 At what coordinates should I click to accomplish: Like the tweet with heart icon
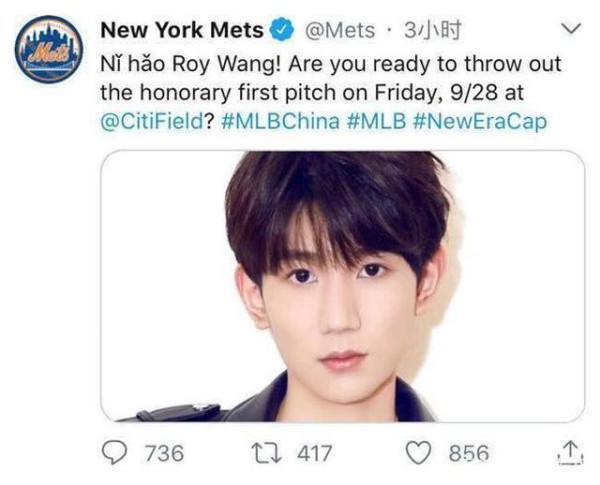[419, 453]
